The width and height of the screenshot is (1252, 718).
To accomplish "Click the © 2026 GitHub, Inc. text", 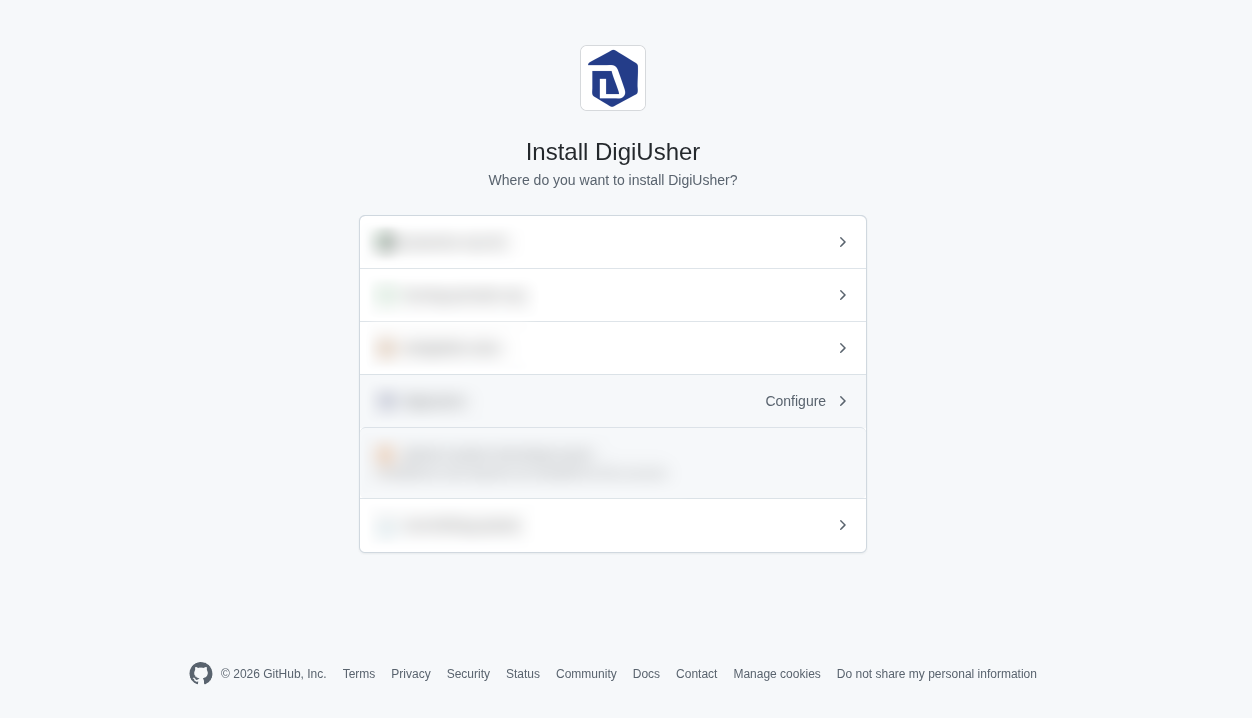I will click(x=274, y=674).
